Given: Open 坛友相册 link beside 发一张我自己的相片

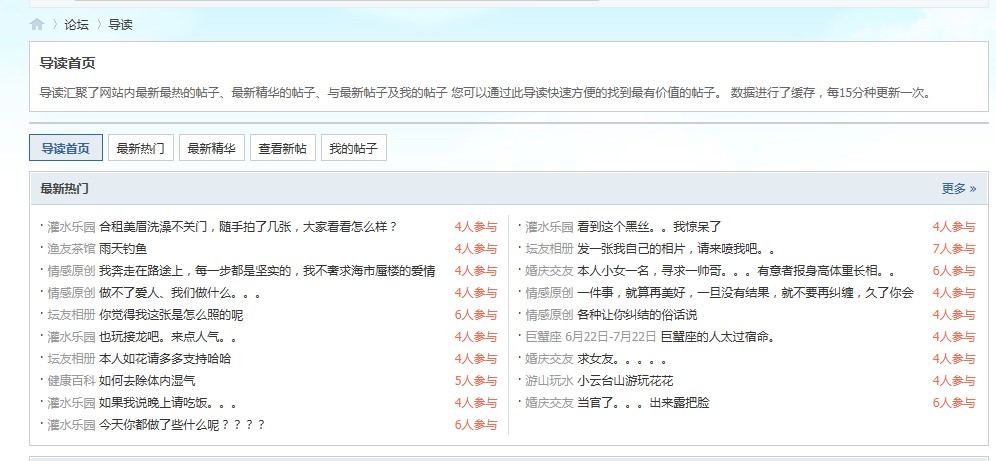Looking at the screenshot, I should click(549, 249).
